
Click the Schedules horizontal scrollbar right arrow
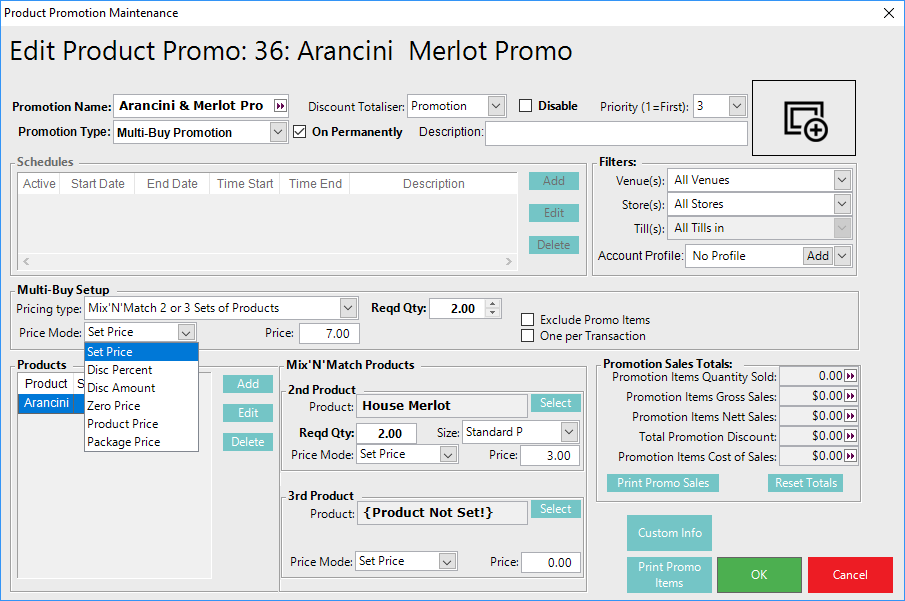click(x=509, y=262)
